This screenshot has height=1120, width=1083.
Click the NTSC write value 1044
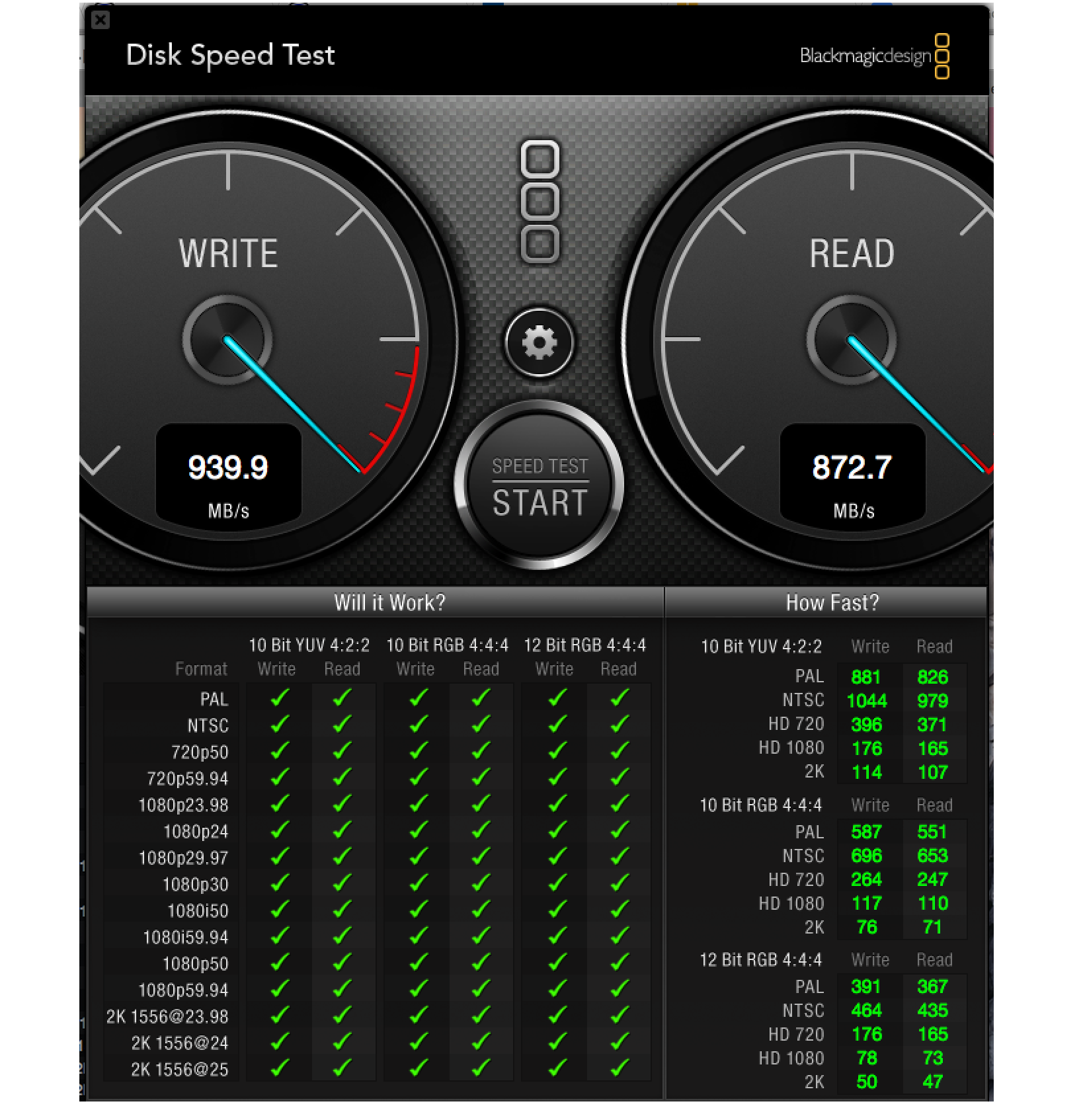pyautogui.click(x=866, y=701)
